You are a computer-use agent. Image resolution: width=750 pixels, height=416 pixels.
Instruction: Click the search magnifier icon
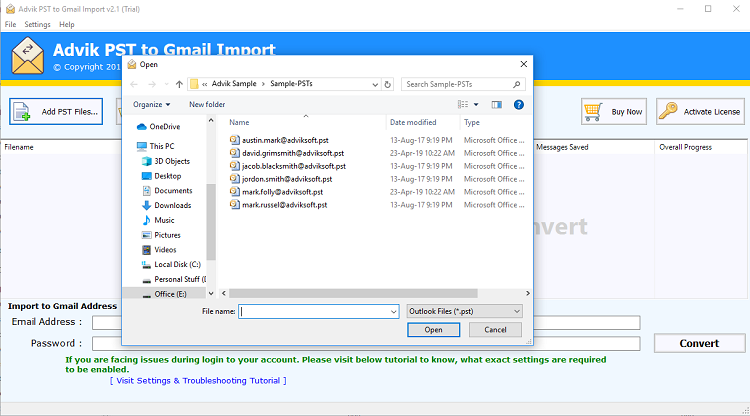(x=517, y=84)
